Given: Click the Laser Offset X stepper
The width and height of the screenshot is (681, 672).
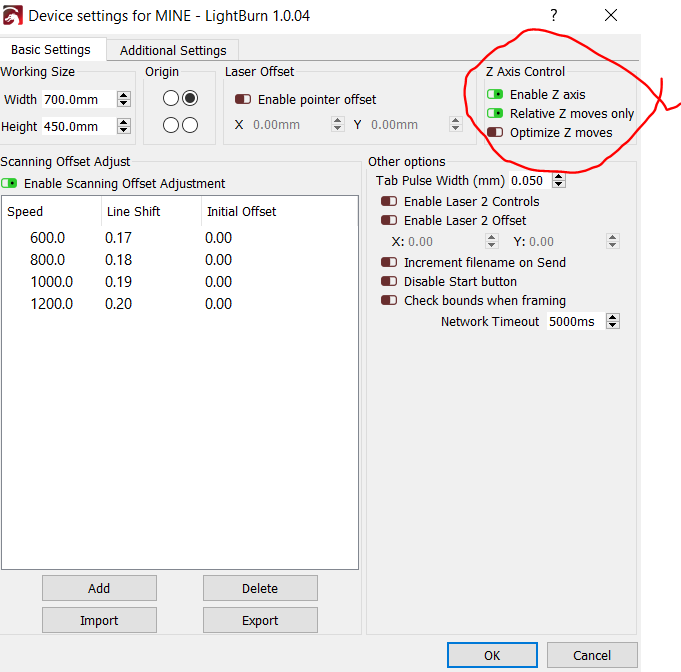Looking at the screenshot, I should click(337, 124).
